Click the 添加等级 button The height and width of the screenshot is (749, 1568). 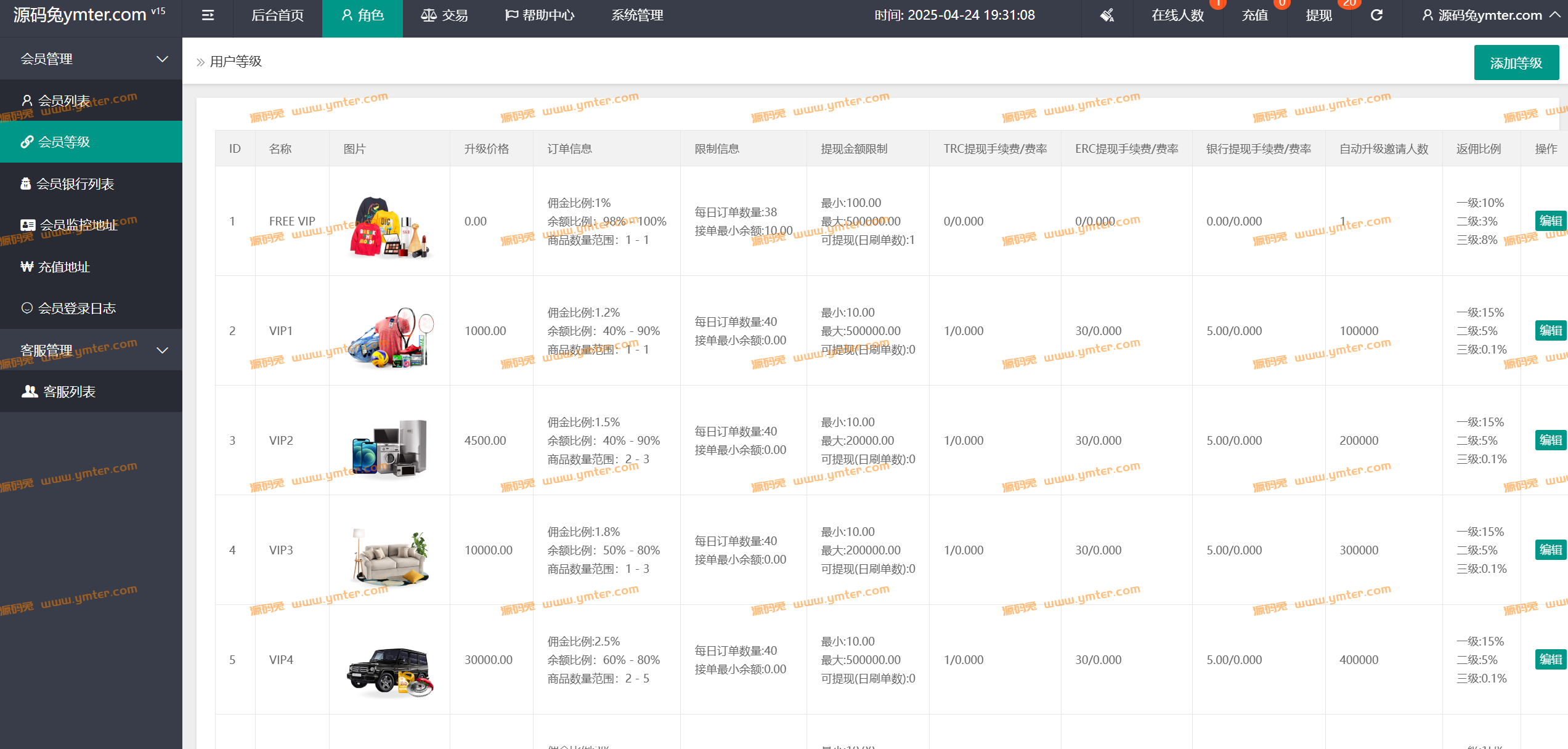1516,63
